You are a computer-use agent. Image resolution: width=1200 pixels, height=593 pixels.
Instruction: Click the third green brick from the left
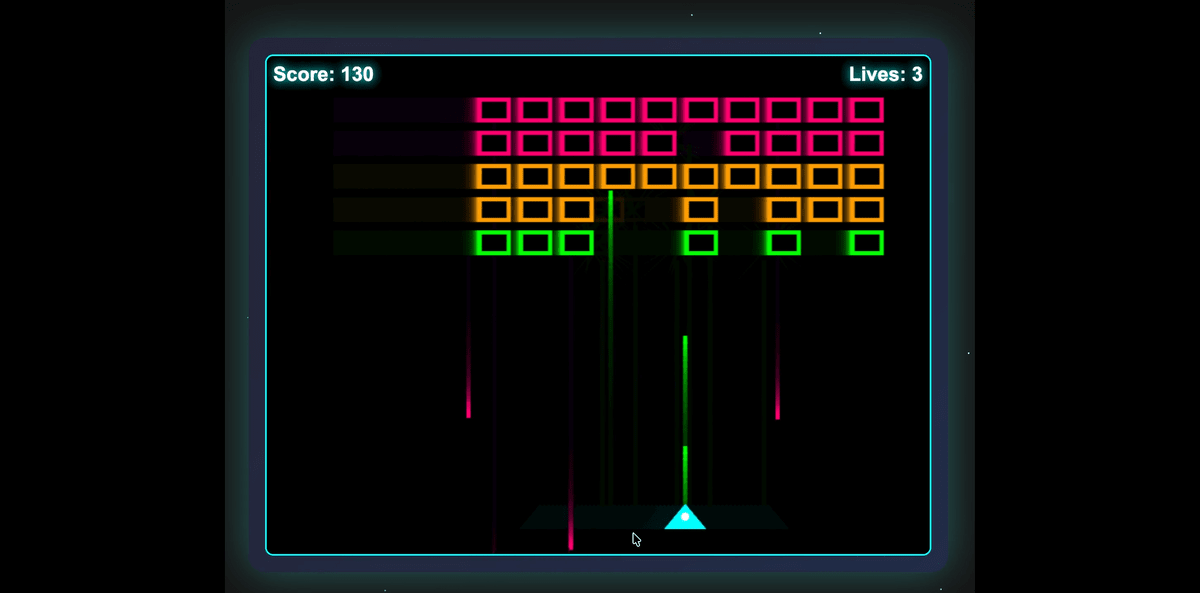pyautogui.click(x=576, y=243)
